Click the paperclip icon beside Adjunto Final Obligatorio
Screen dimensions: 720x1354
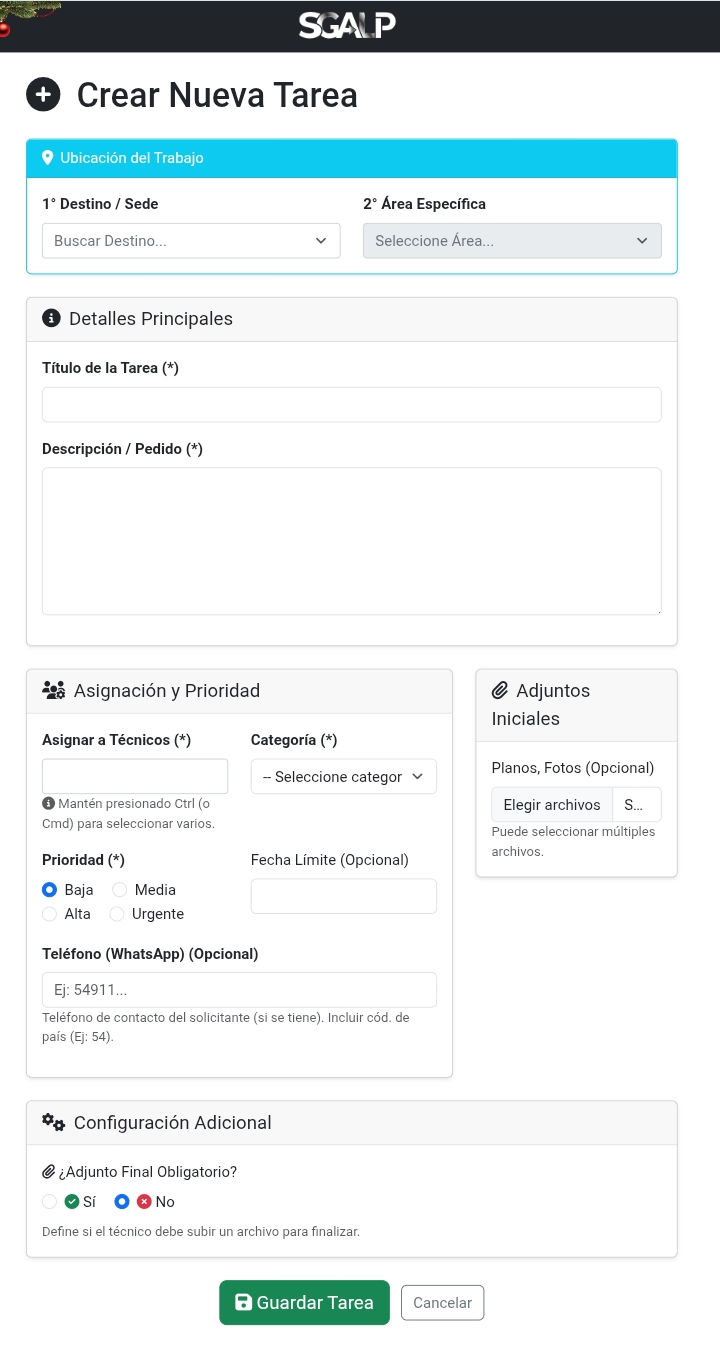point(49,1171)
